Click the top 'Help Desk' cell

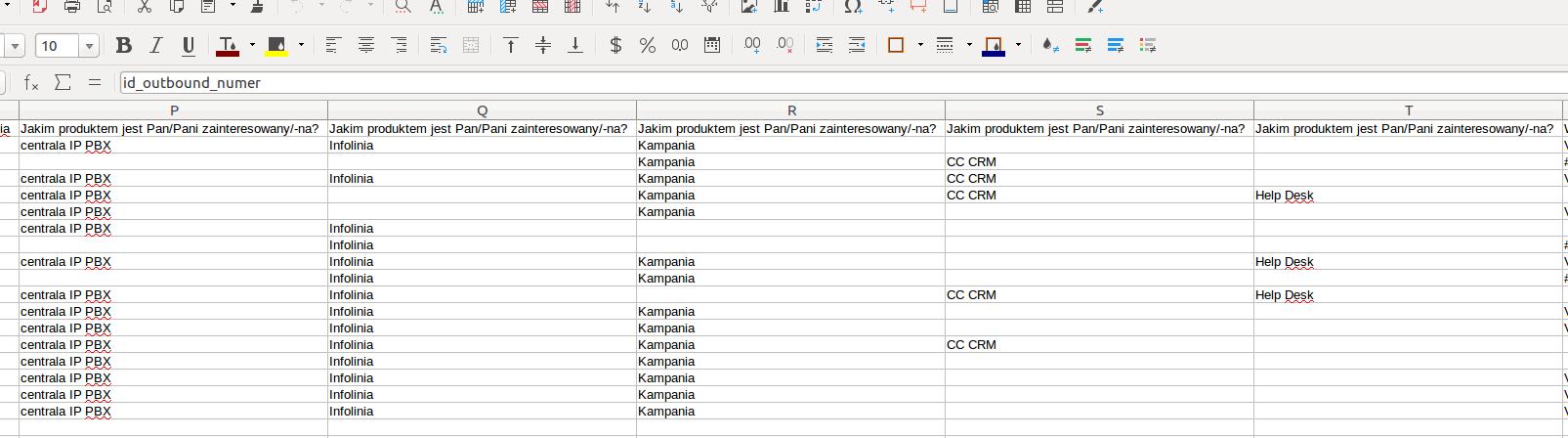tap(1409, 196)
